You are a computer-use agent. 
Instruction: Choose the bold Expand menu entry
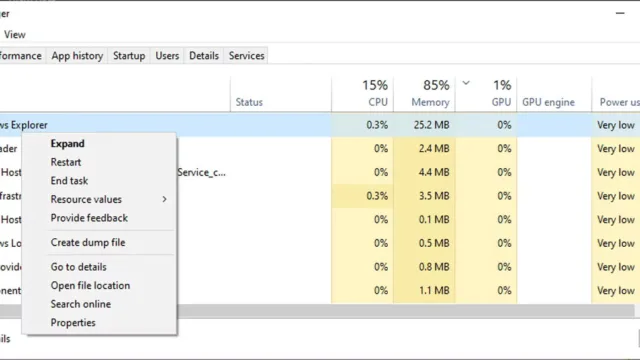67,144
